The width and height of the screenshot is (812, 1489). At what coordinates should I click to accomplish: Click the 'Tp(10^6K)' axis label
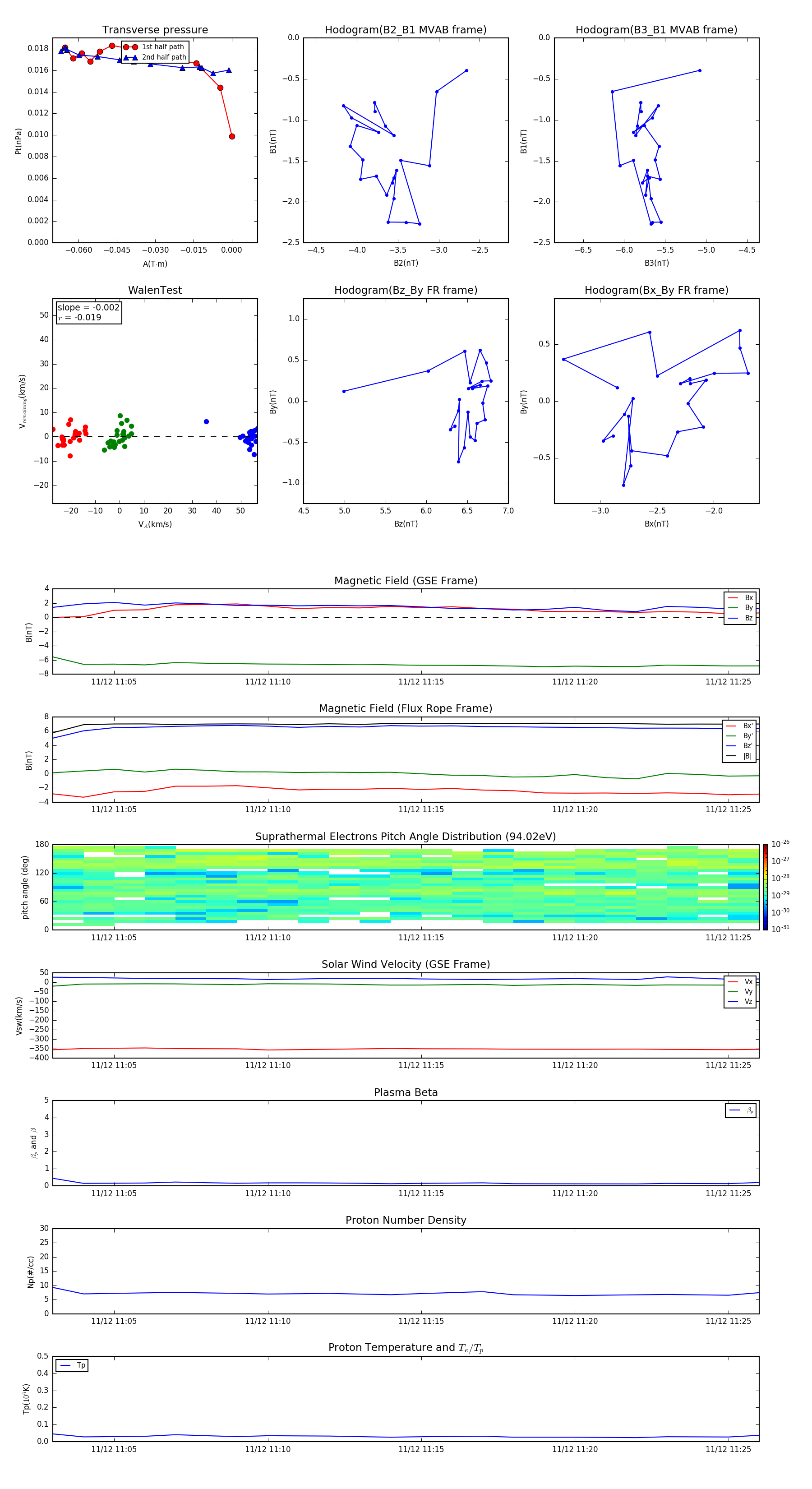26,1399
